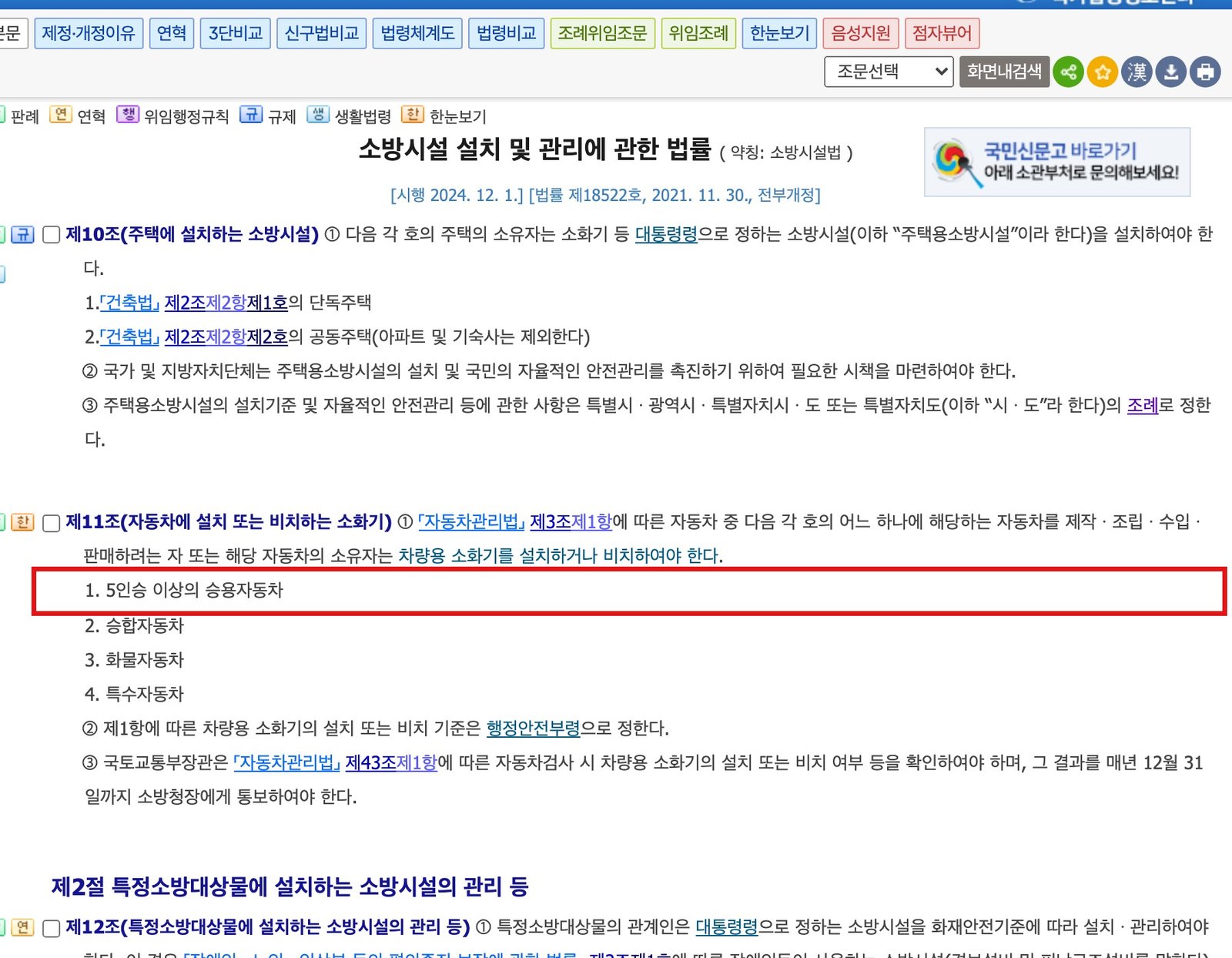Click the 점자뷰어 button
1232x958 pixels.
tap(942, 33)
